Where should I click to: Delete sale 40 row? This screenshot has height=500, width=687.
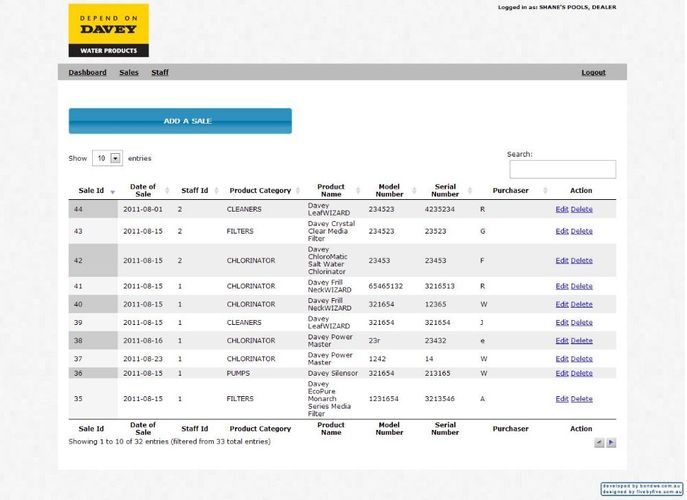(581, 305)
